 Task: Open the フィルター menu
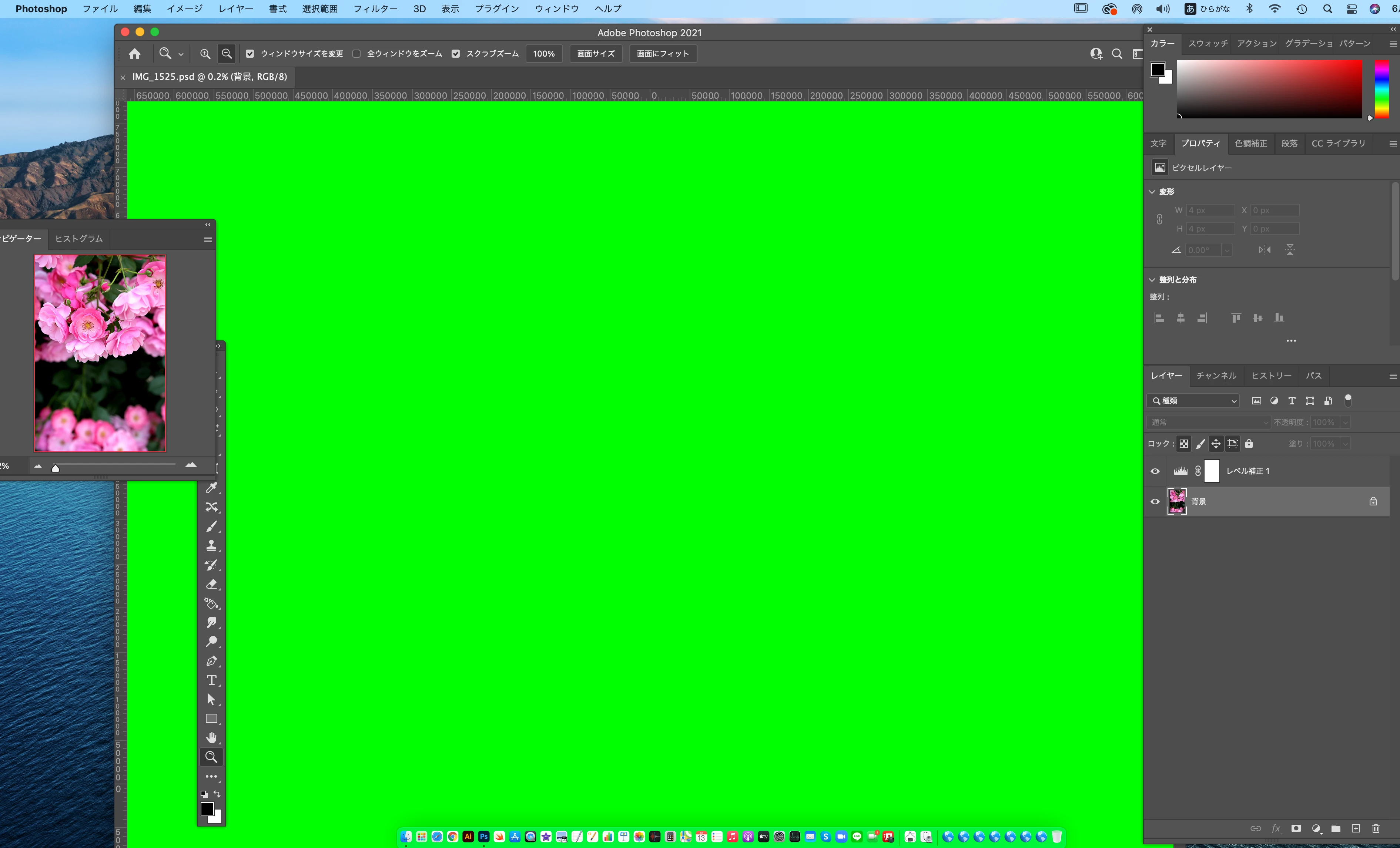click(375, 9)
